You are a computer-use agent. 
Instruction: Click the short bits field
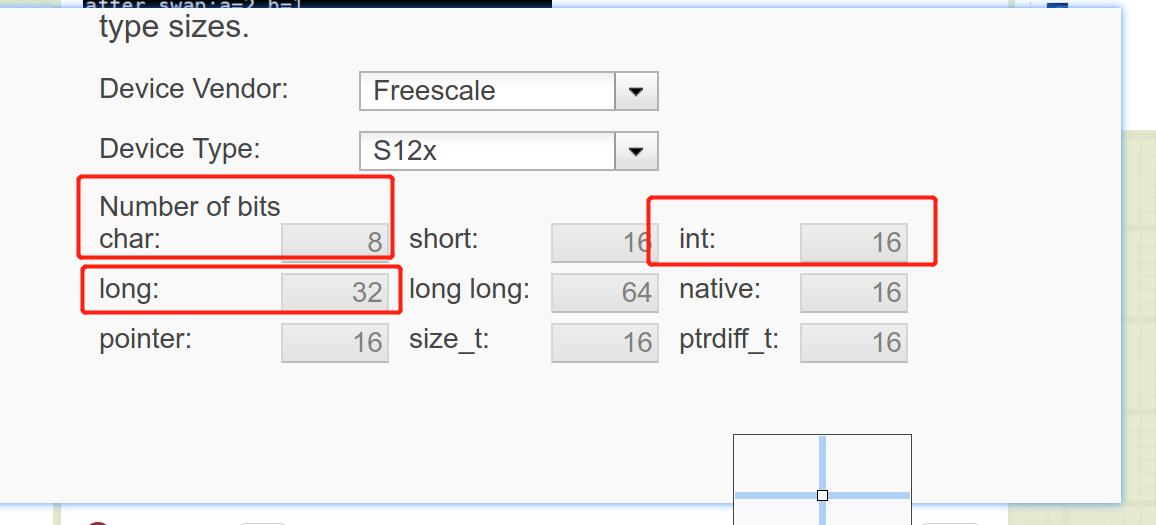pyautogui.click(x=604, y=242)
